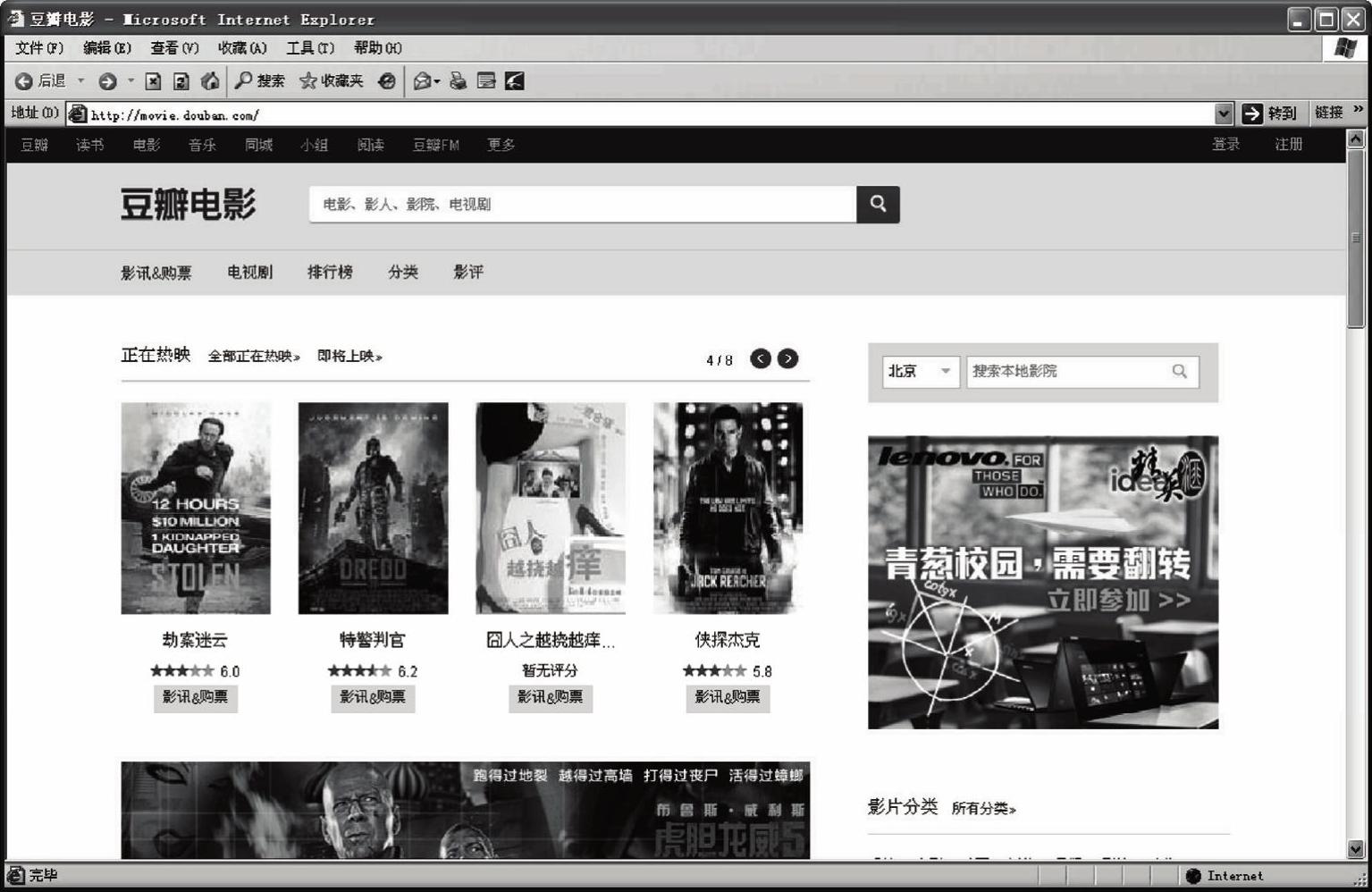This screenshot has height=892, width=1372.
Task: Click the Windows flag logo in menu bar
Action: click(1345, 48)
